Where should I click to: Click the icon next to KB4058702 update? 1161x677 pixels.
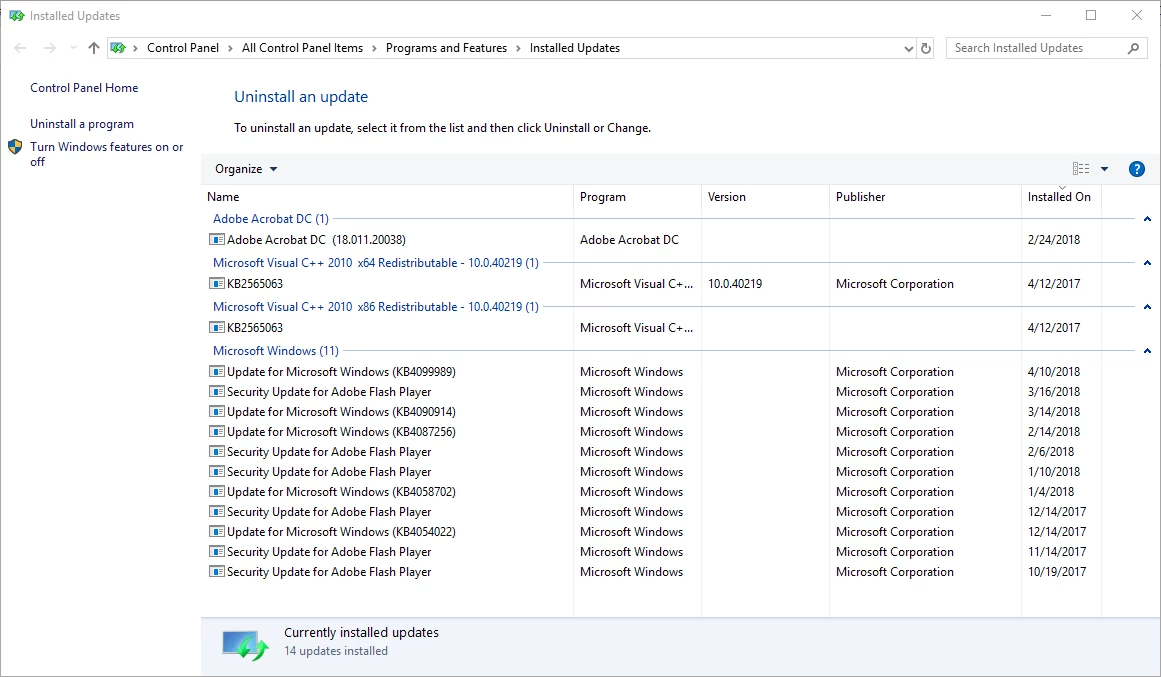coord(216,491)
